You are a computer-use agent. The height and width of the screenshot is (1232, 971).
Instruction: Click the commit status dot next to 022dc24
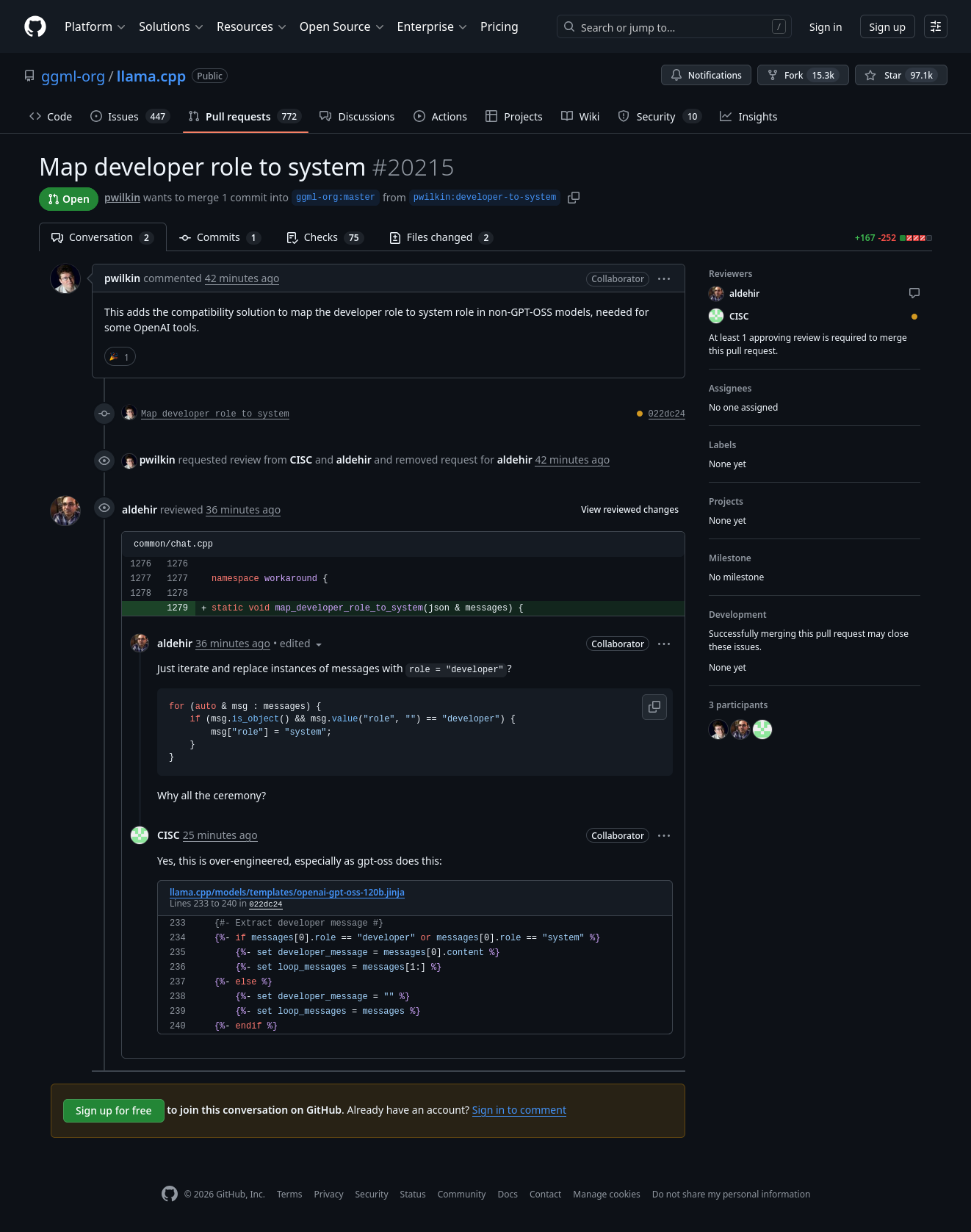coord(640,414)
